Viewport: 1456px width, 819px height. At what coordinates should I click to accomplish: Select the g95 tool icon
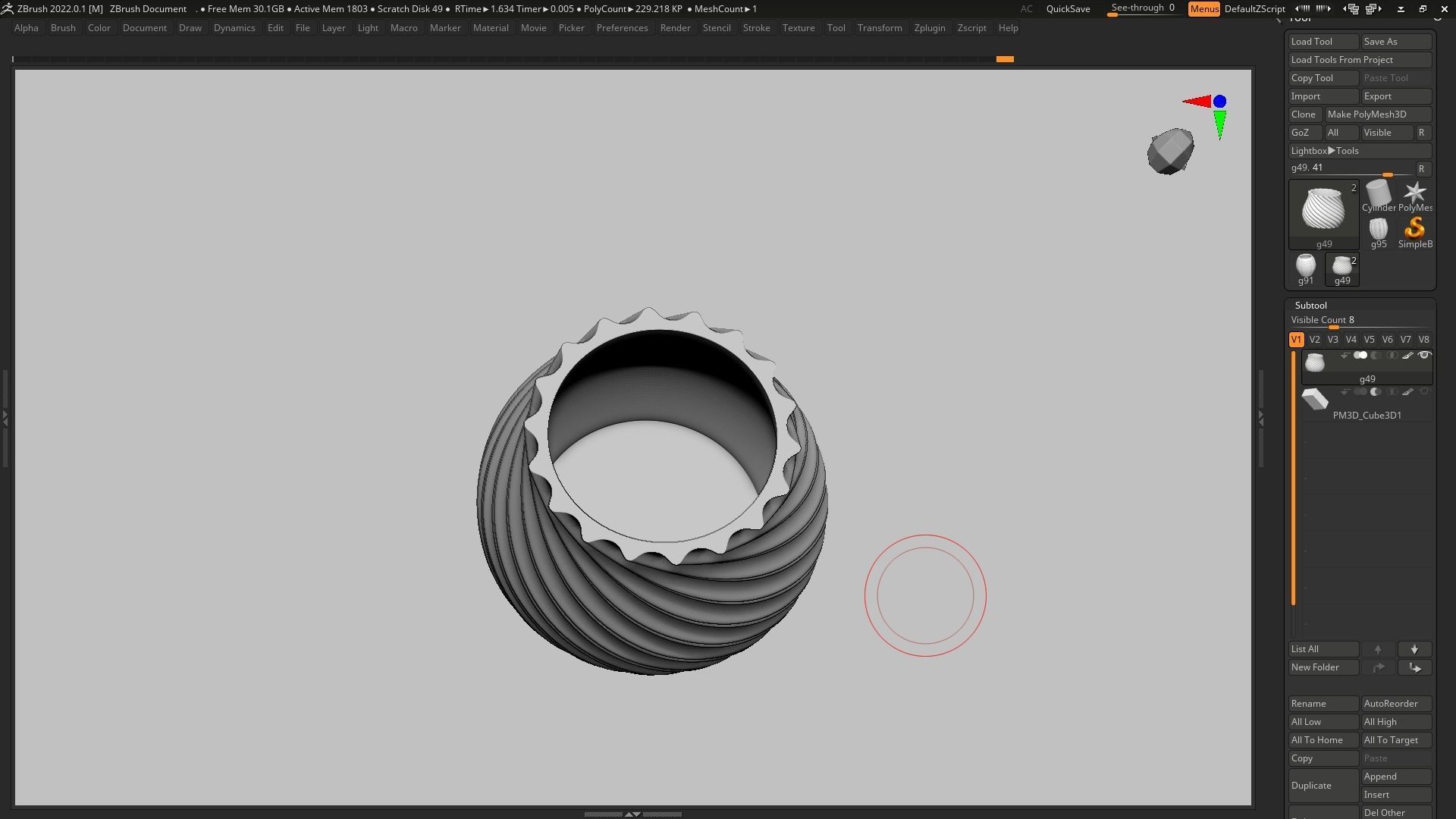click(x=1378, y=230)
